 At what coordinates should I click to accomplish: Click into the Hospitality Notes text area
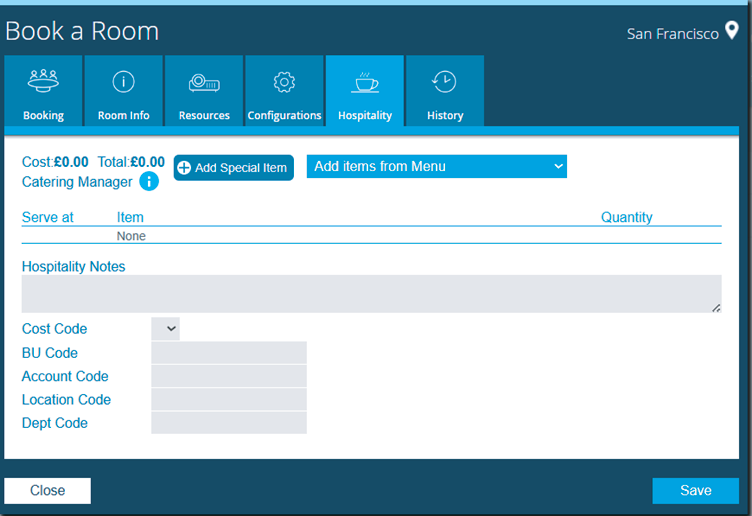371,294
